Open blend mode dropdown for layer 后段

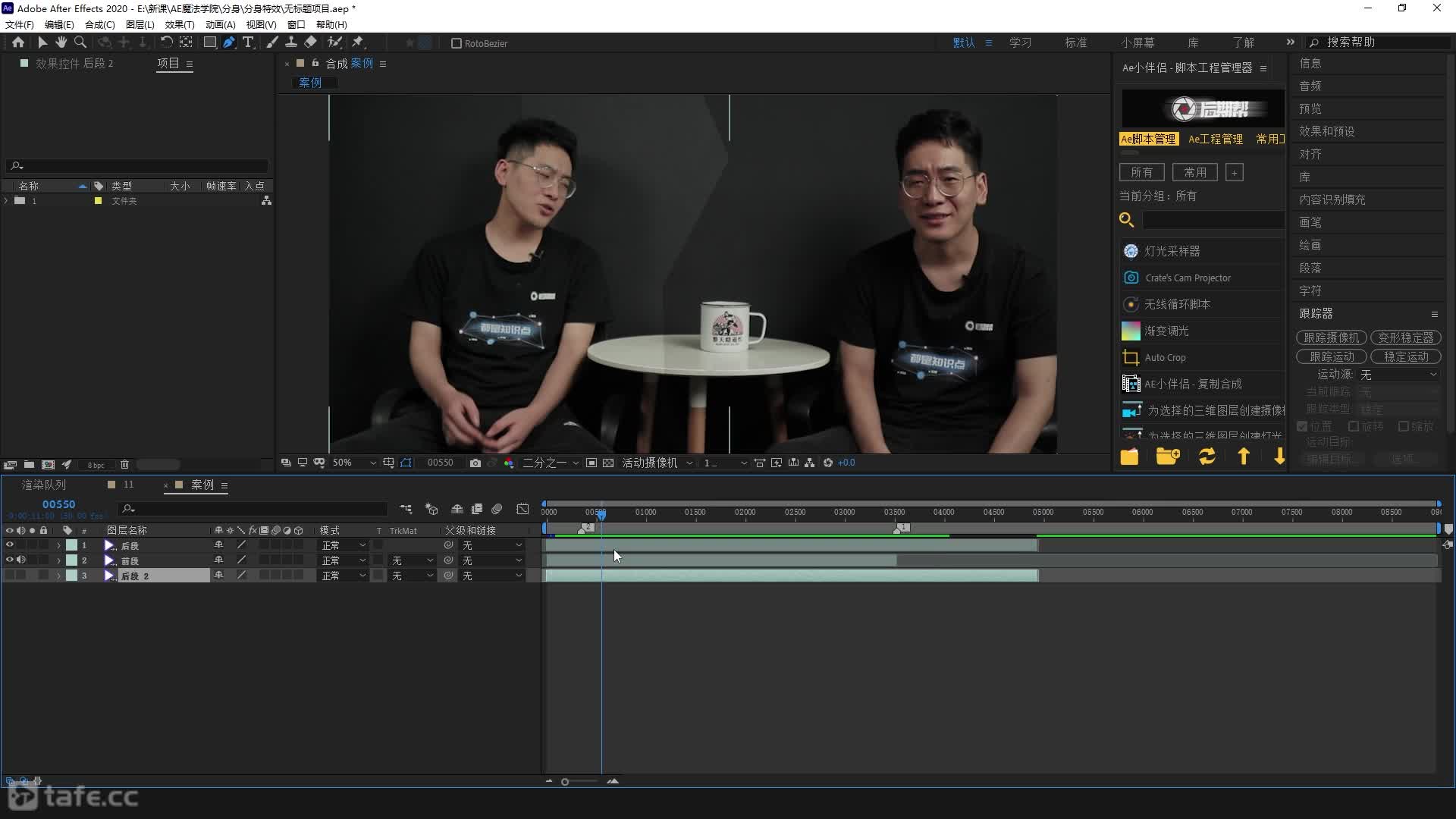pos(344,545)
